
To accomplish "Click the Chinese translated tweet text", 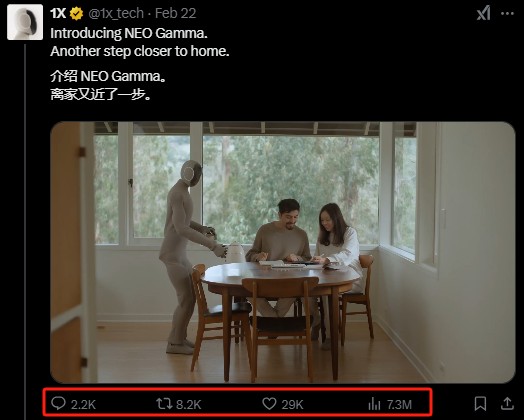I will 108,85.
